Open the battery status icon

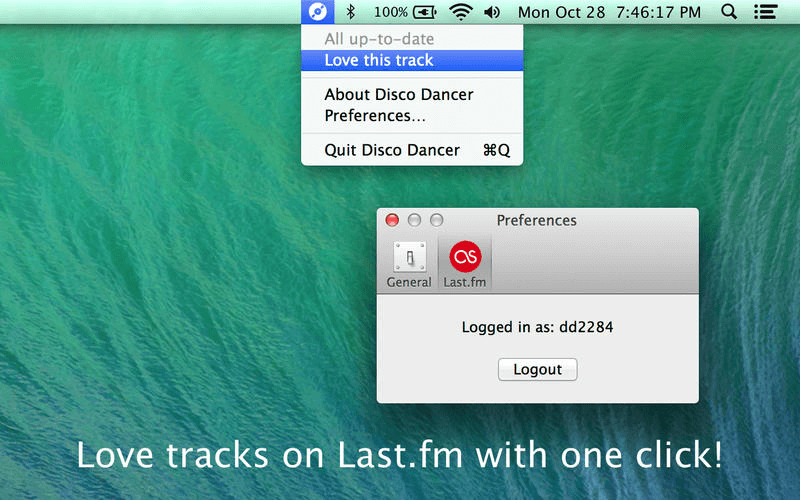pos(424,12)
